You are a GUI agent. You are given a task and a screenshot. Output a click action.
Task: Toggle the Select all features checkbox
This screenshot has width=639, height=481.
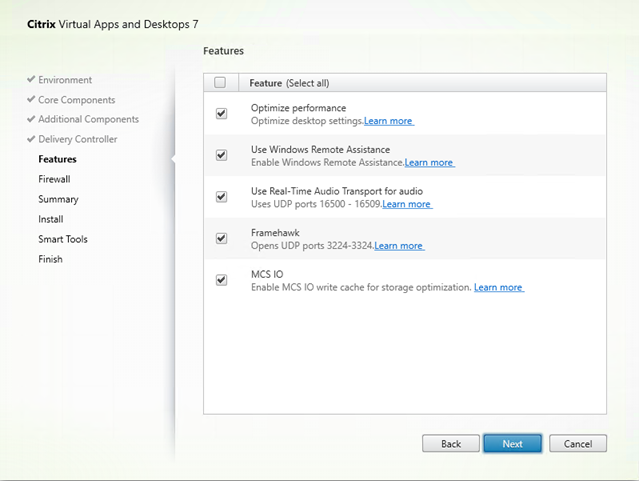coord(220,83)
